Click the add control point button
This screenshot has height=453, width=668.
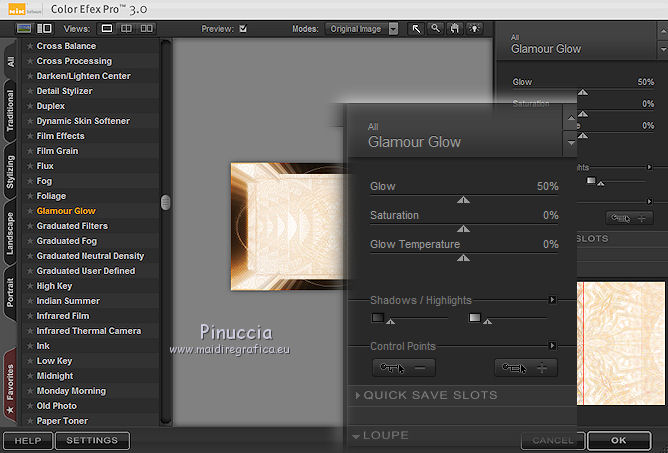pyautogui.click(x=526, y=367)
